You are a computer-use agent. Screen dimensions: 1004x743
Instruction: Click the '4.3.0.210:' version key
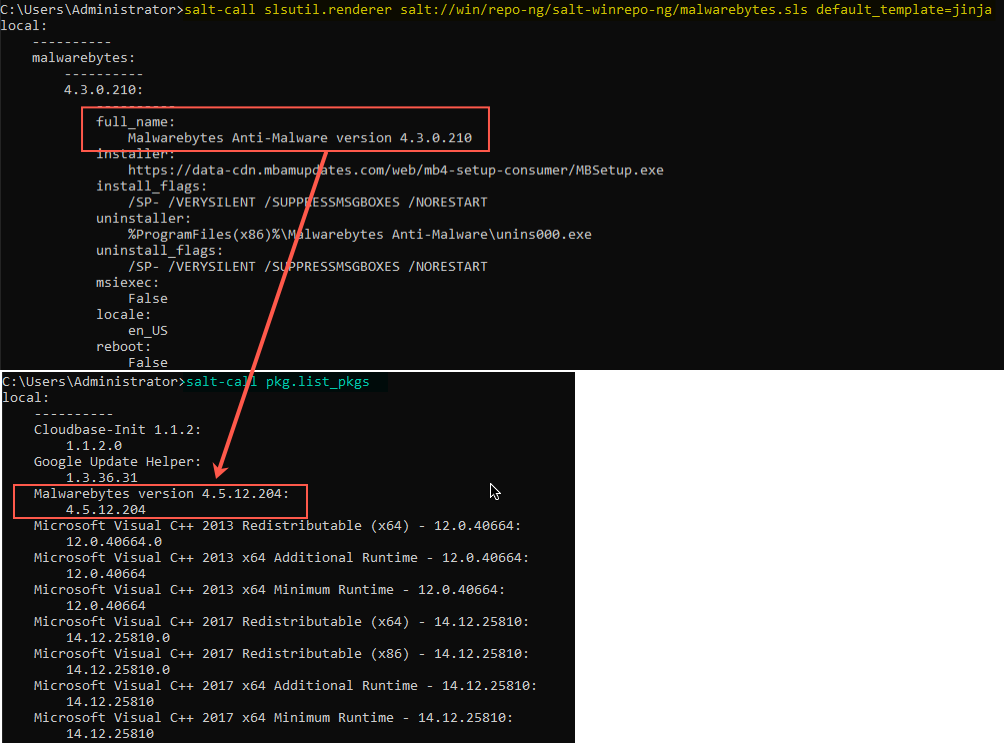pyautogui.click(x=103, y=90)
